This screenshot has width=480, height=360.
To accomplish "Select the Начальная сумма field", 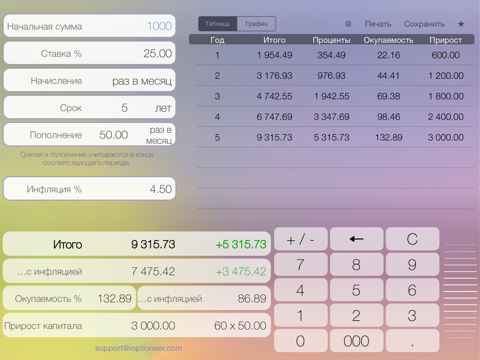I will click(x=89, y=26).
